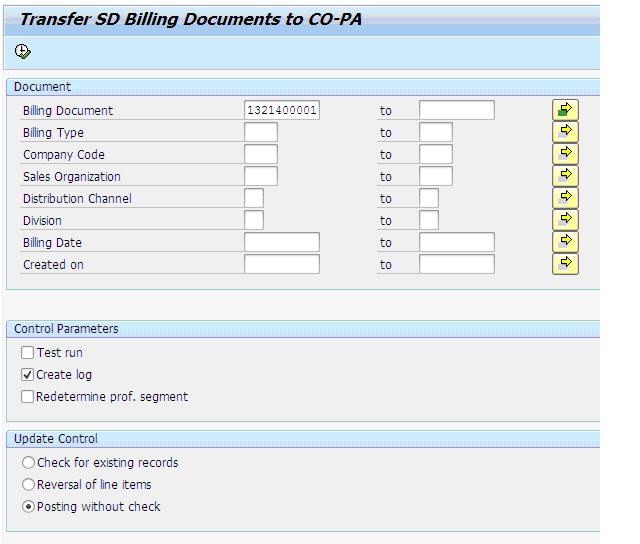The width and height of the screenshot is (640, 544).
Task: Open multiple selection for Sales Organization
Action: click(x=565, y=176)
